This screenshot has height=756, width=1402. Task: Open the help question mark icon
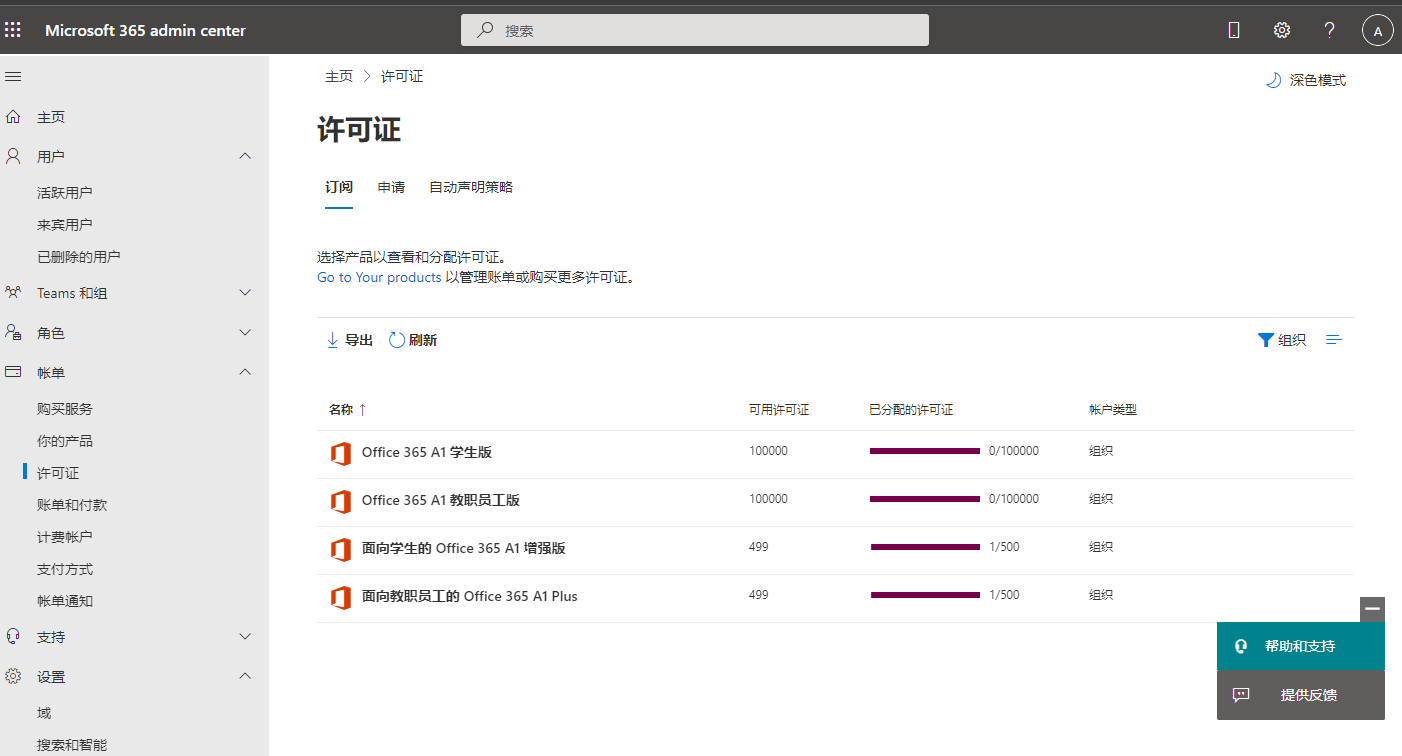point(1330,30)
